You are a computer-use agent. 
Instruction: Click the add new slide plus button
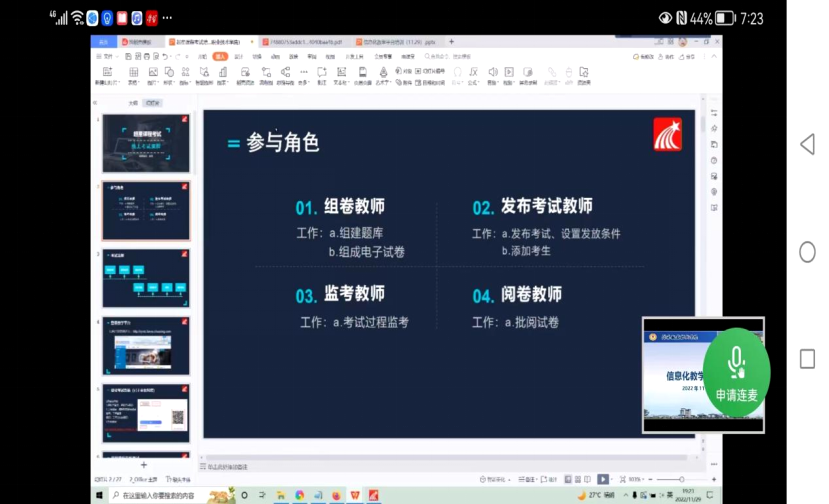point(143,465)
